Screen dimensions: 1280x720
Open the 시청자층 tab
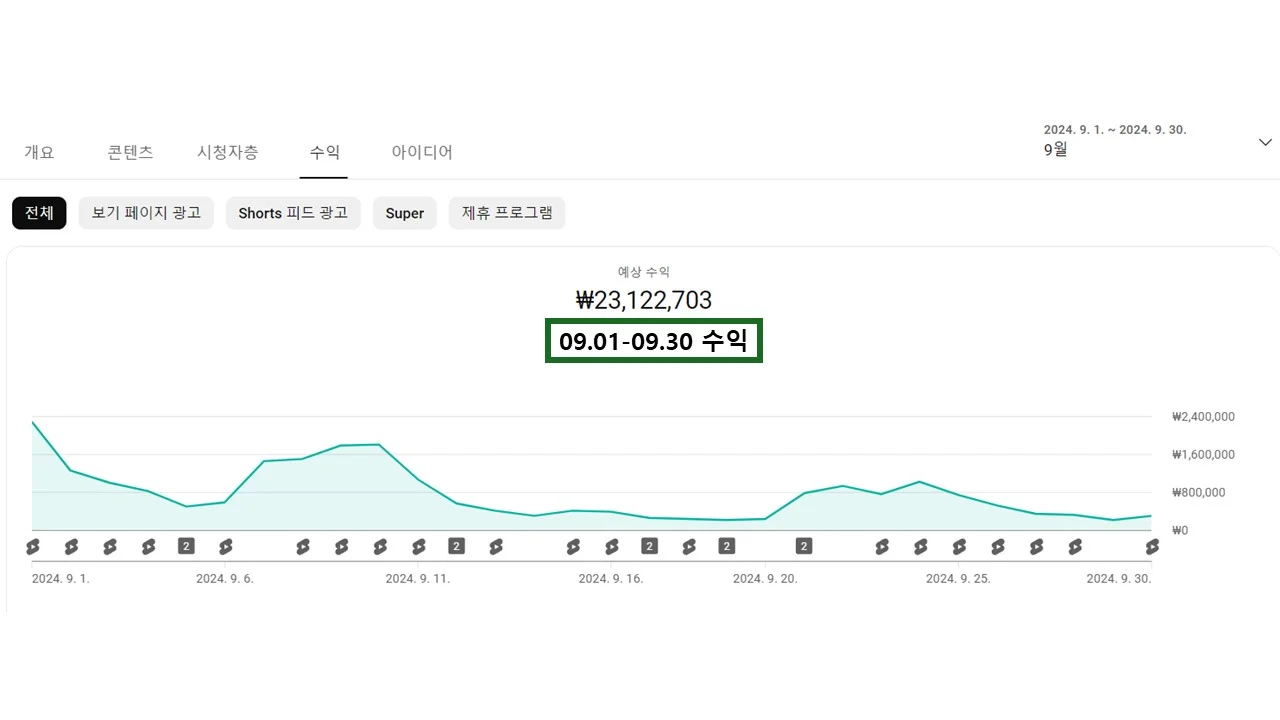point(227,152)
